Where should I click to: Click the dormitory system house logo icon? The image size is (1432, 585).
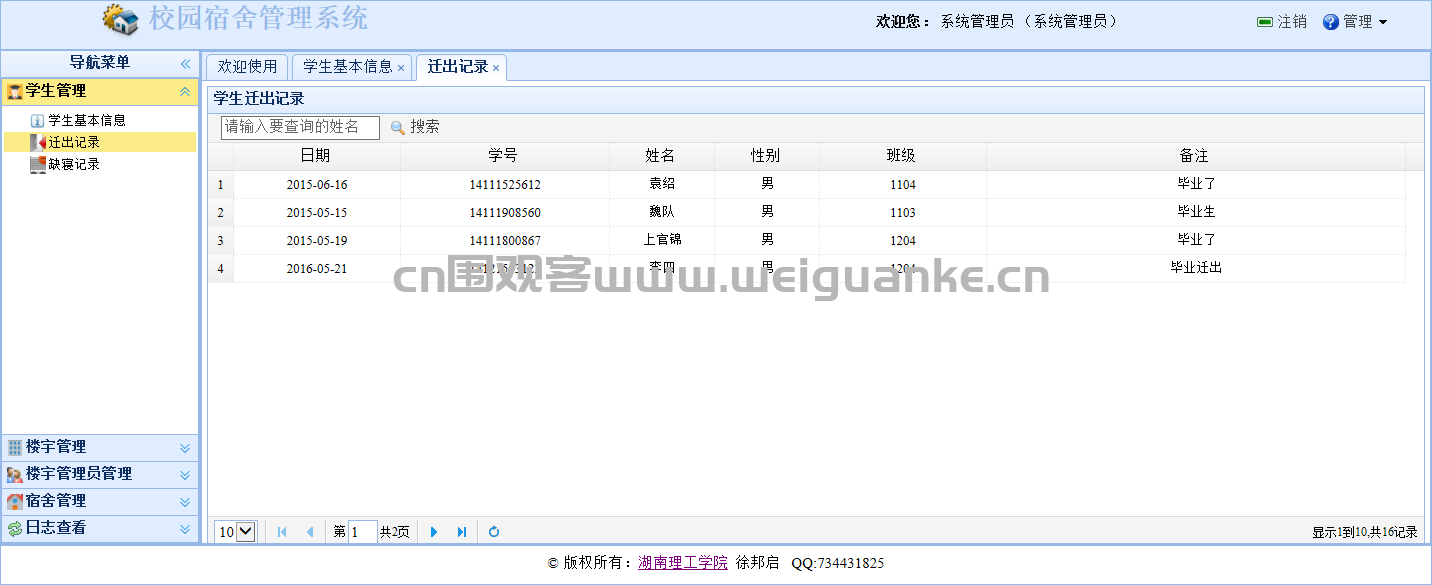[x=120, y=19]
